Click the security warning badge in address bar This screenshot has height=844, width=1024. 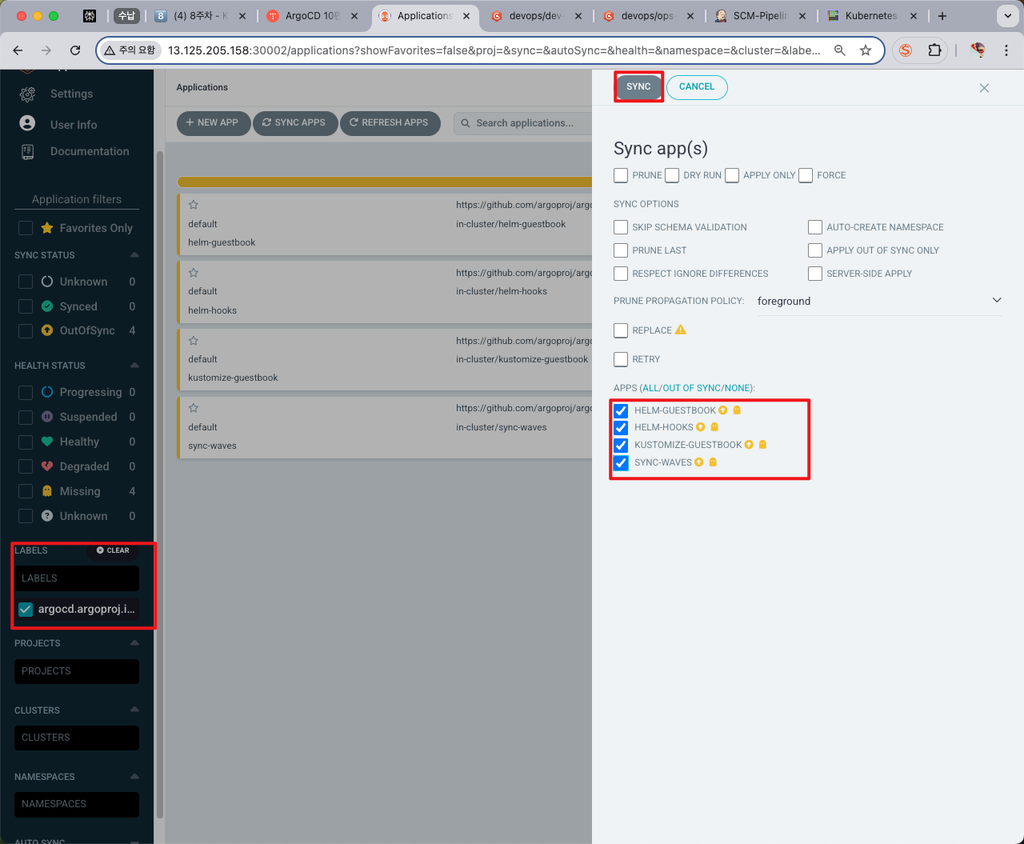(x=131, y=50)
